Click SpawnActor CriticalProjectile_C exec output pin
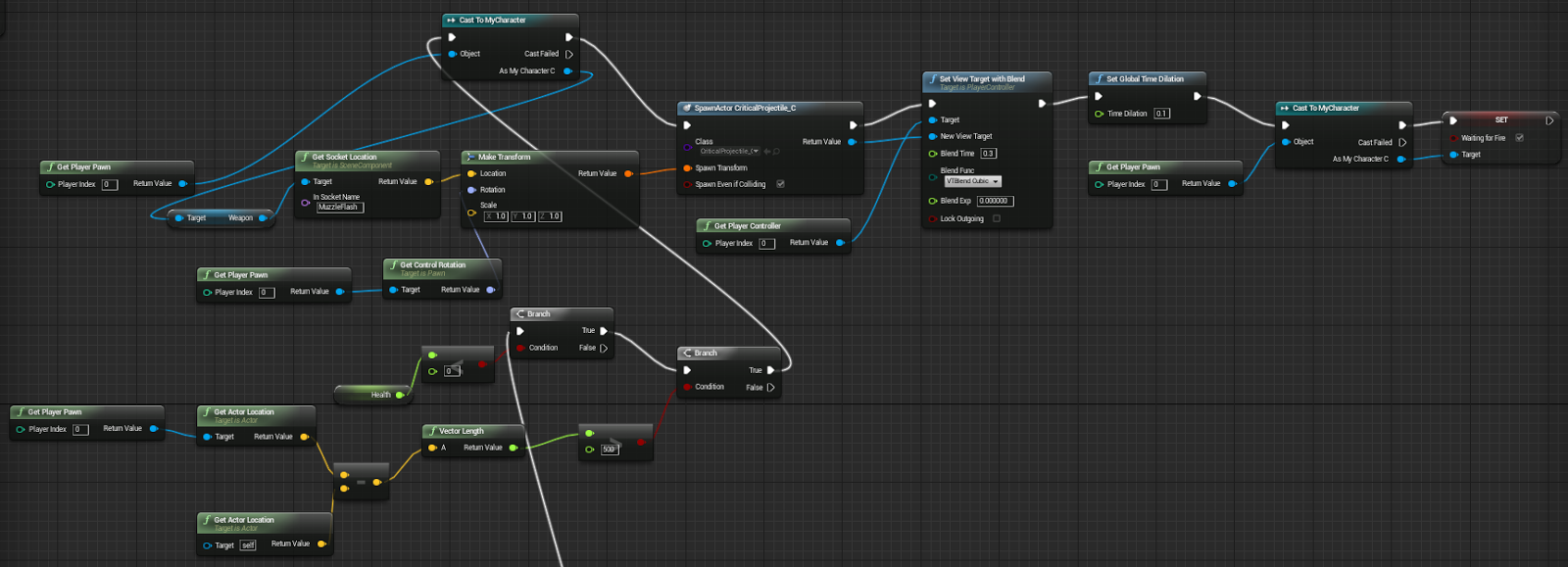The height and width of the screenshot is (567, 1568). [854, 125]
